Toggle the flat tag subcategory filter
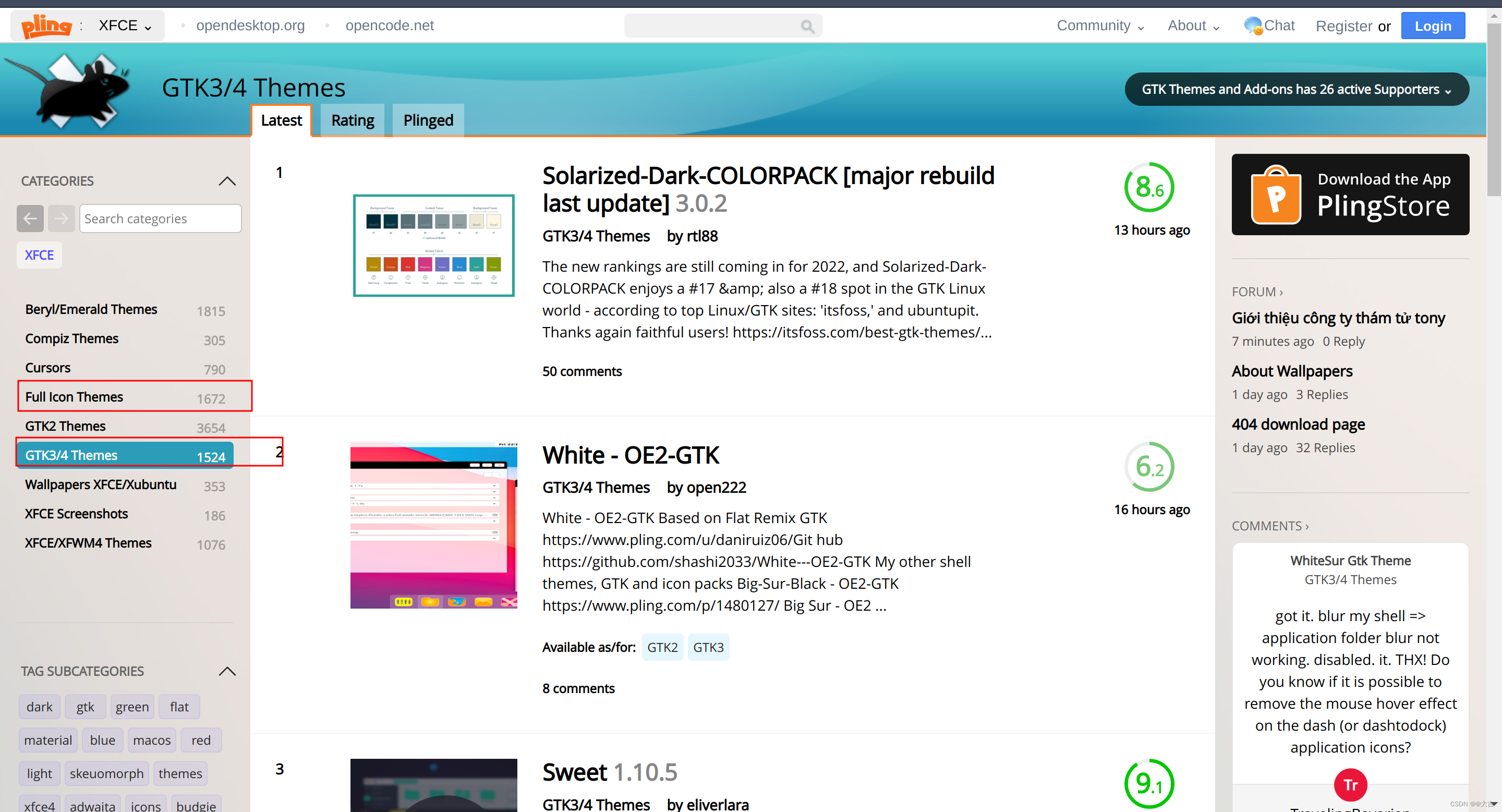1502x812 pixels. (x=179, y=707)
